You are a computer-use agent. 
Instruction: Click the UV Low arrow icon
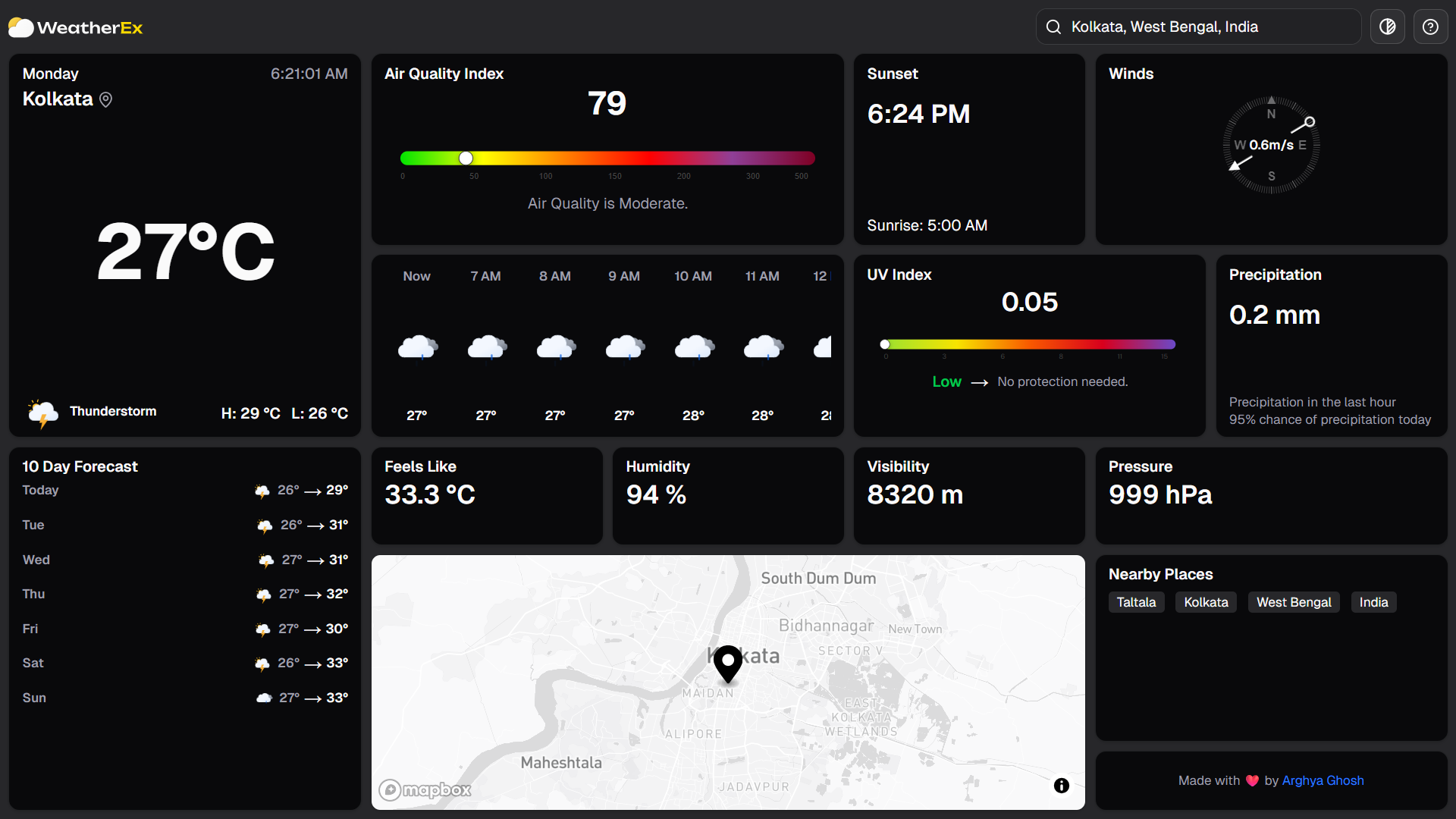(980, 382)
